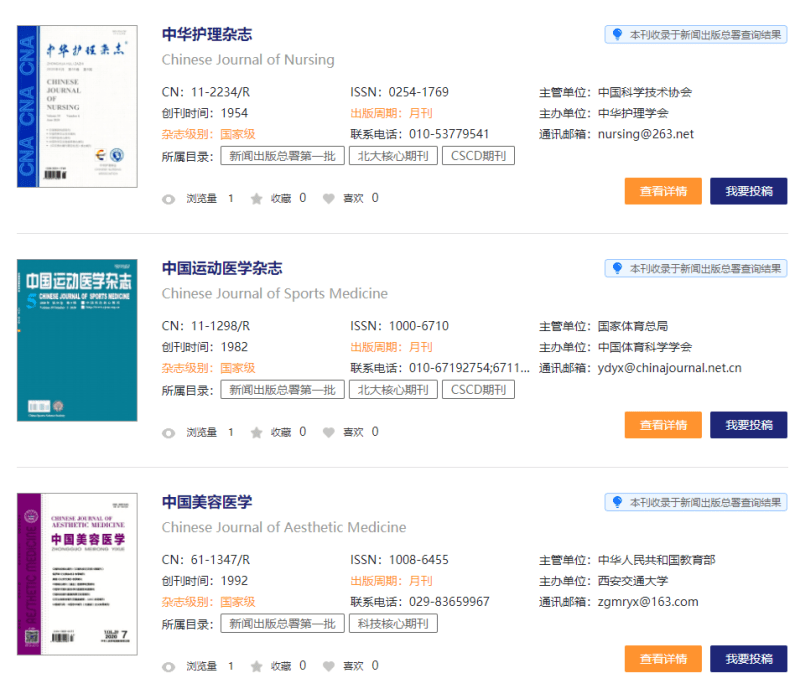
Task: Open 查看详情 for 中国美容医学
Action: (x=663, y=659)
